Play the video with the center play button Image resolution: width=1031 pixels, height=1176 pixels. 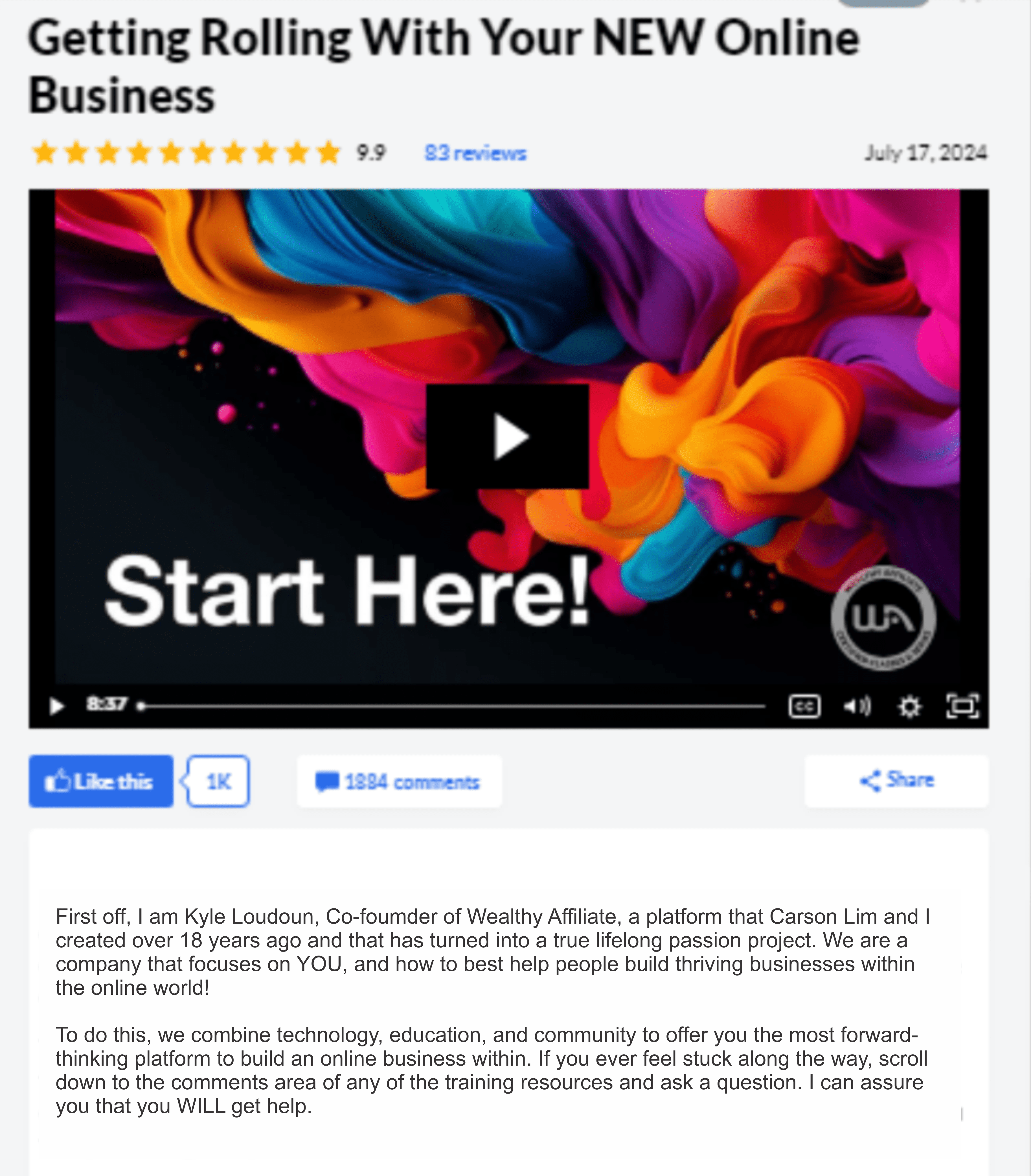[x=507, y=437]
